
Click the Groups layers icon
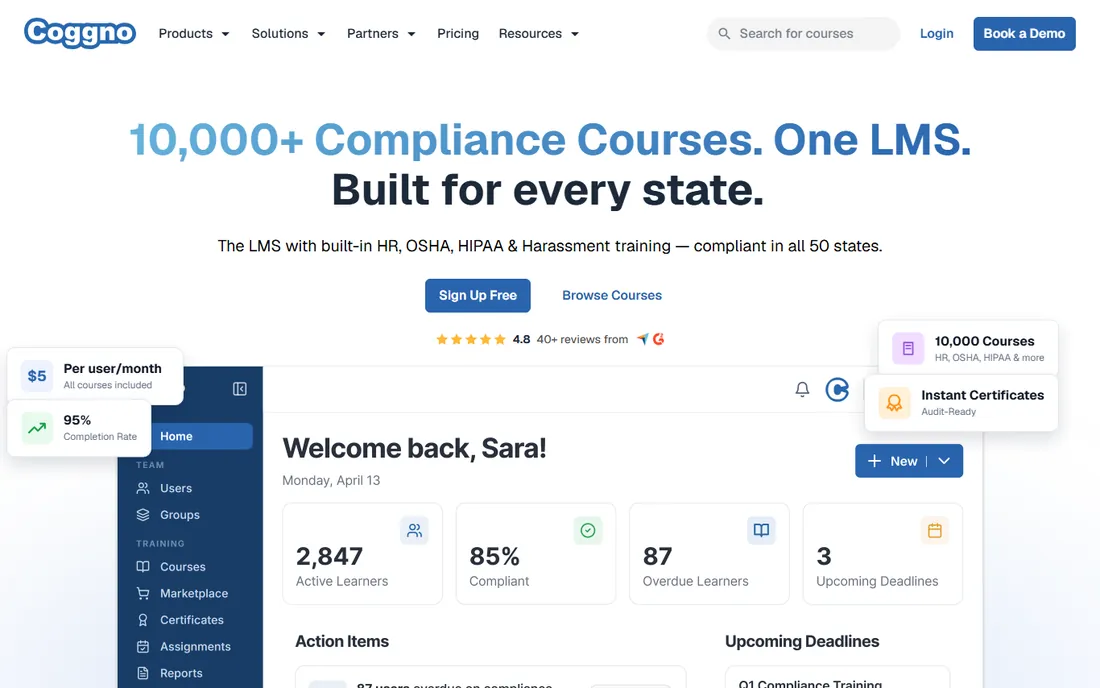[143, 515]
